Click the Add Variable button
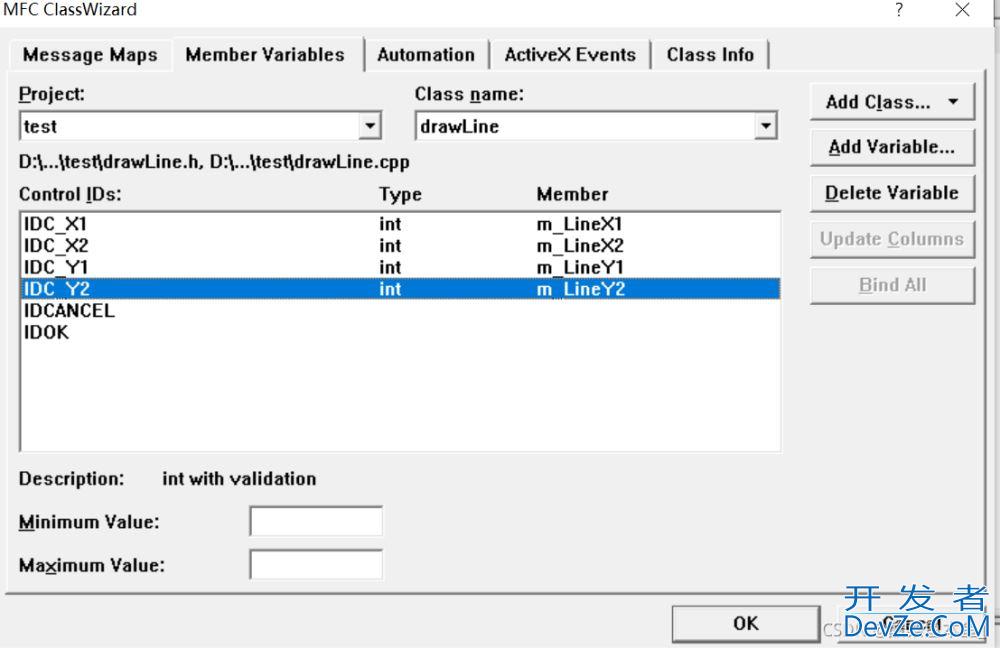This screenshot has height=648, width=1000. 892,147
